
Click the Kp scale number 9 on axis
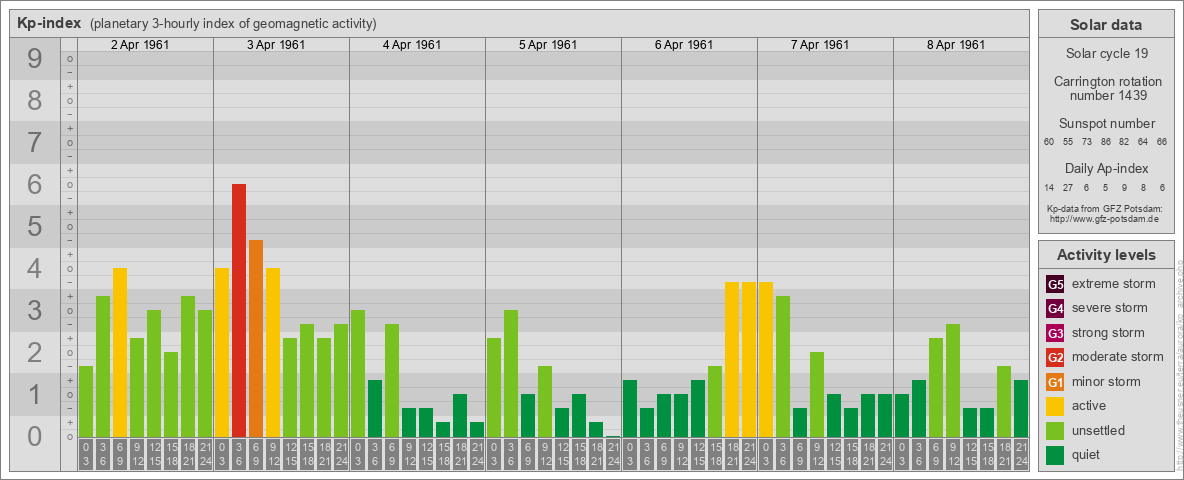(35, 59)
